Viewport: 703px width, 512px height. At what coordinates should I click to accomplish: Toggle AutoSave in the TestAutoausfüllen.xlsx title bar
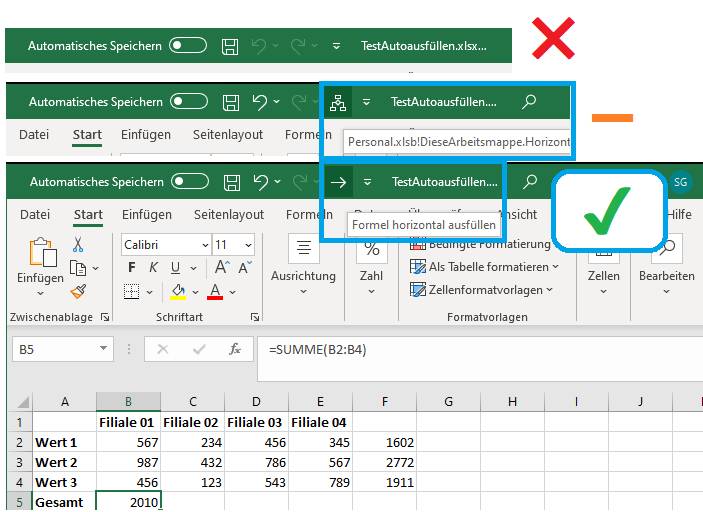coord(188,46)
